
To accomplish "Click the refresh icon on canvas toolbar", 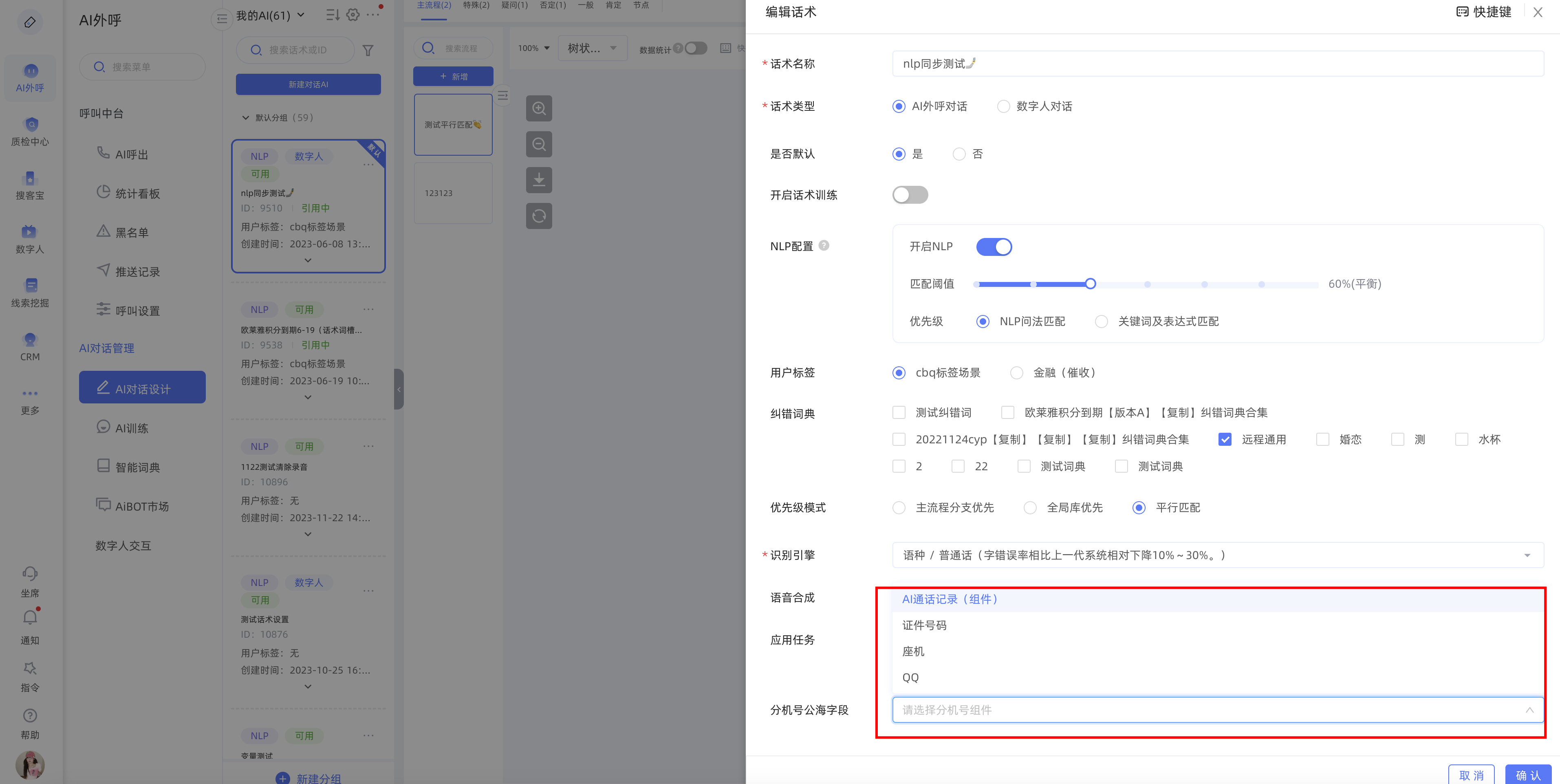I will (x=538, y=216).
